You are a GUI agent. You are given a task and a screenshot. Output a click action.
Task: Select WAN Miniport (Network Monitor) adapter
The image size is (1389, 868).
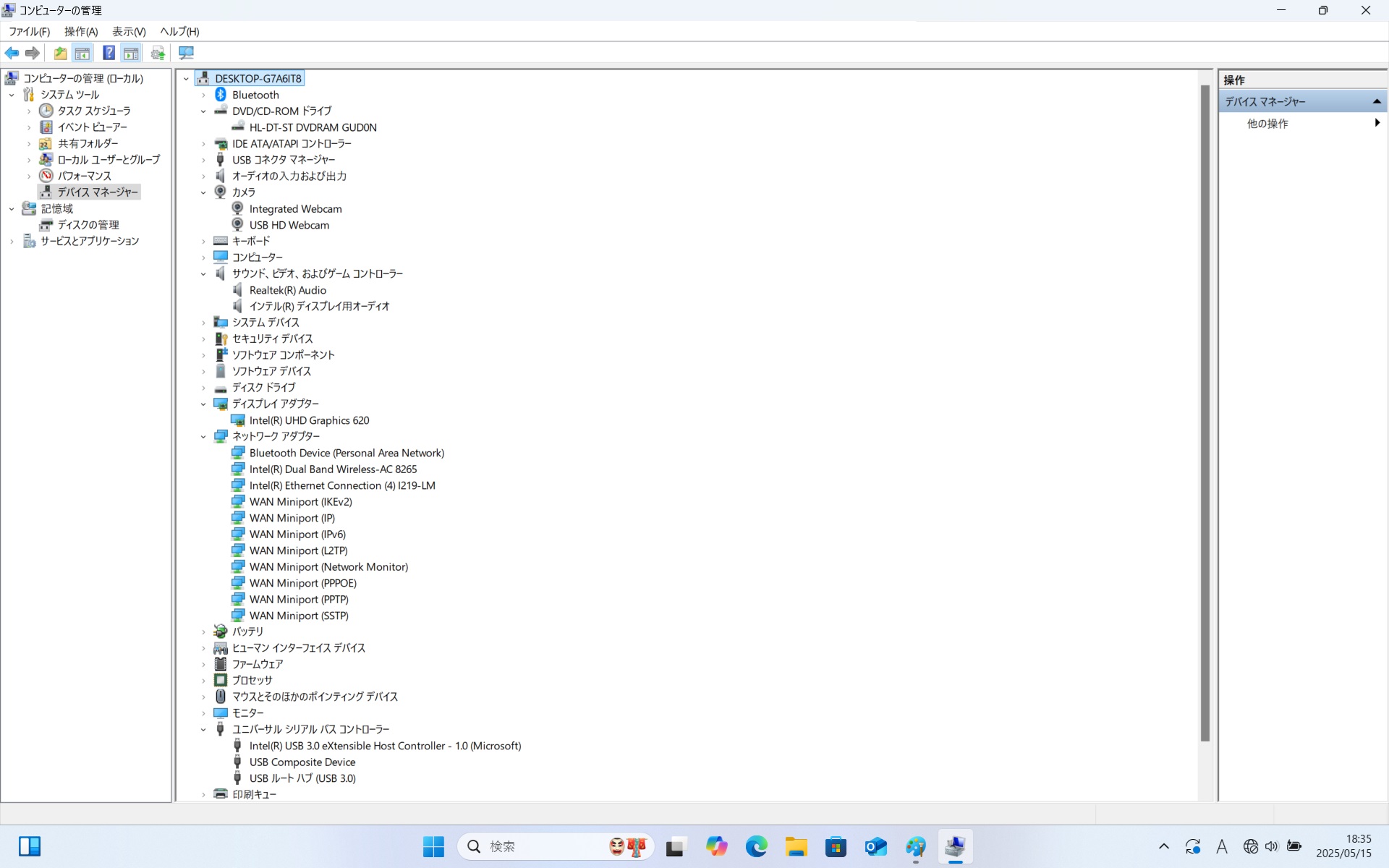(x=328, y=566)
